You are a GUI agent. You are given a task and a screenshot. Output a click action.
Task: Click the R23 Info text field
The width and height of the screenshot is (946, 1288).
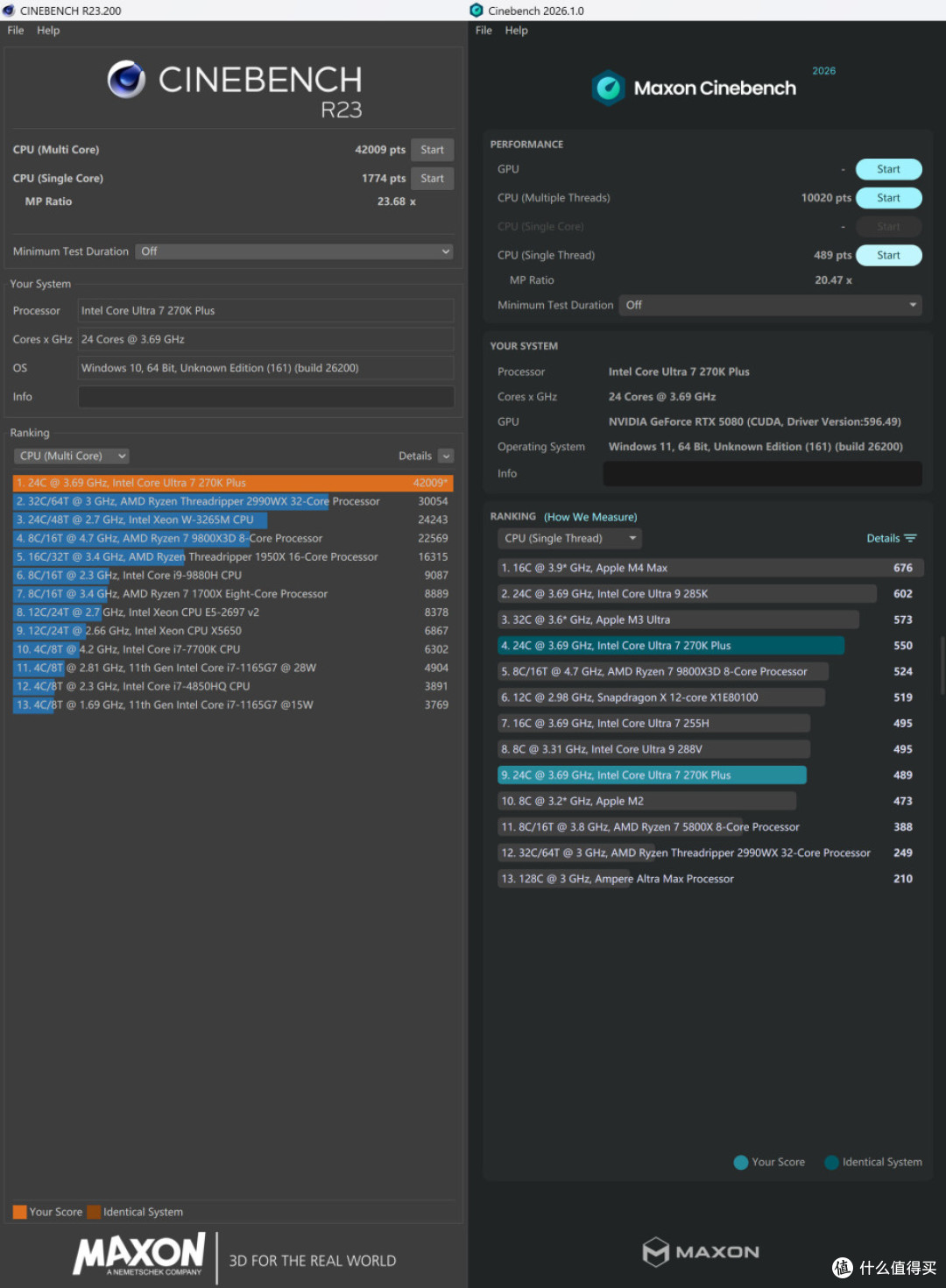[266, 397]
